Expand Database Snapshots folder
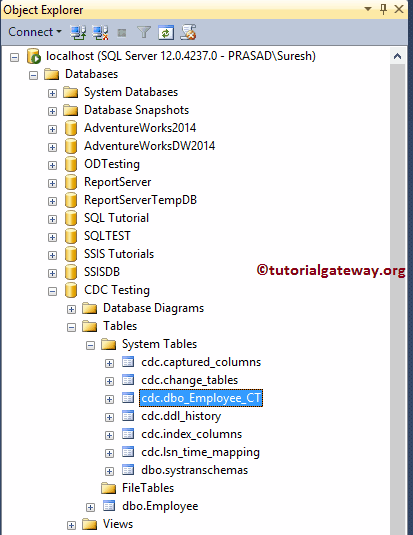Screen dimensions: 413x535 click(x=52, y=112)
